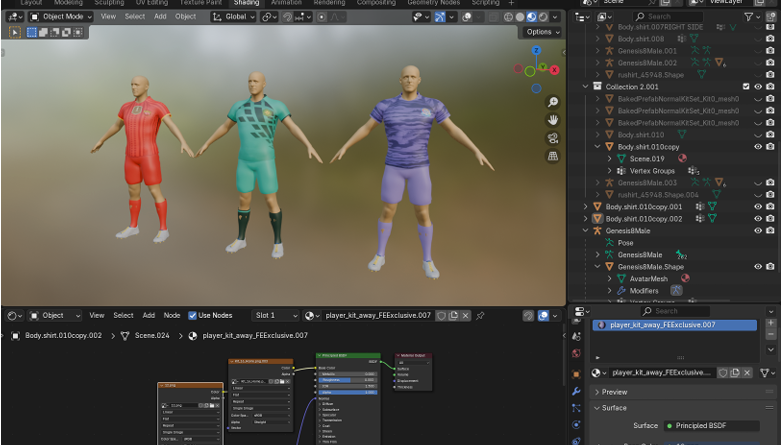Click Body.shirt.010copy.002 breadcrumb in node editor

click(x=63, y=335)
